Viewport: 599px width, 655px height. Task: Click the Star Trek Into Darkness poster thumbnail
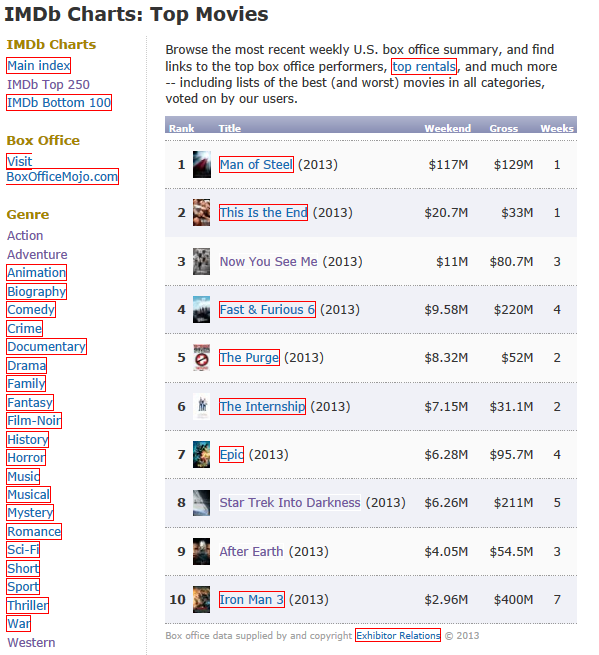point(201,503)
